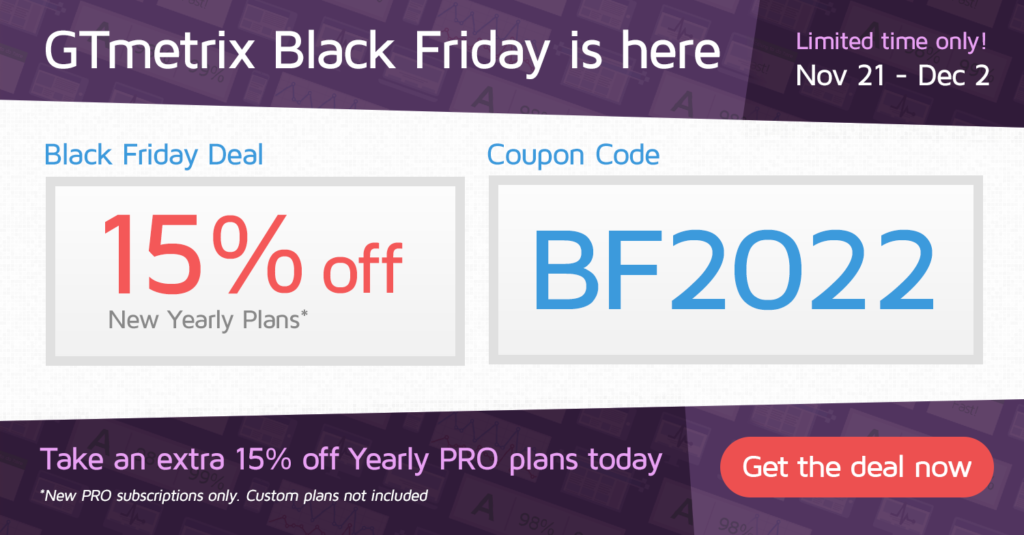Screen dimensions: 1024x535
Task: Click 'Take an extra 15% off' tagline
Action: tap(190, 460)
